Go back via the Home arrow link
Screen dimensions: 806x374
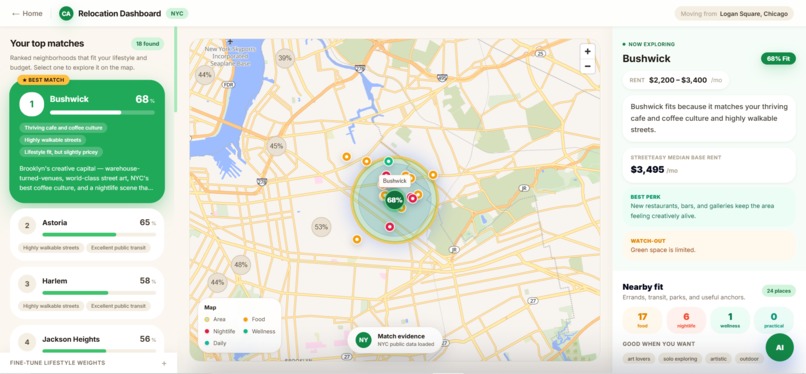(x=27, y=13)
